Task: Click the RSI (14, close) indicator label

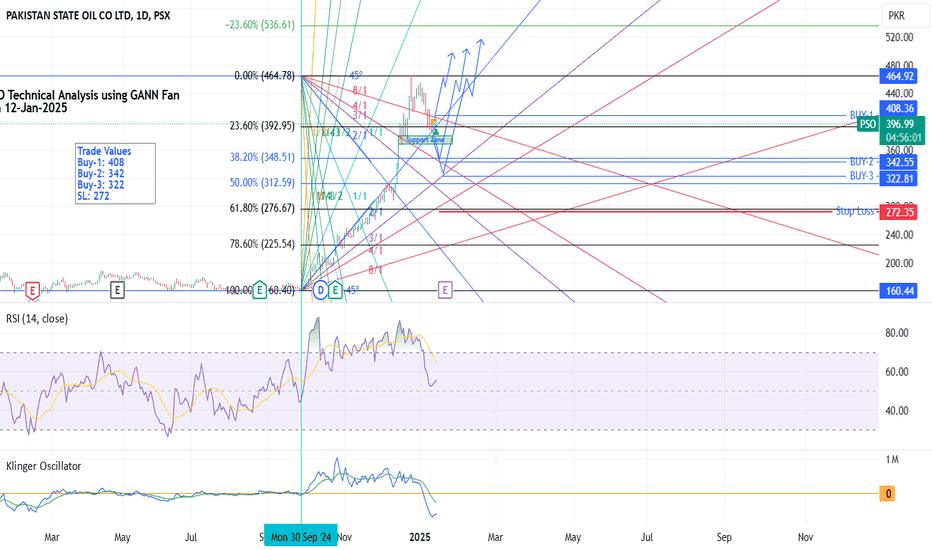Action: 37,319
